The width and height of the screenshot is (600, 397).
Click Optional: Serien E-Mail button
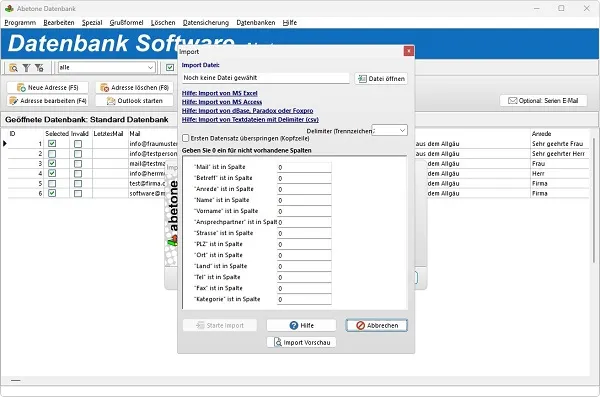pyautogui.click(x=543, y=101)
